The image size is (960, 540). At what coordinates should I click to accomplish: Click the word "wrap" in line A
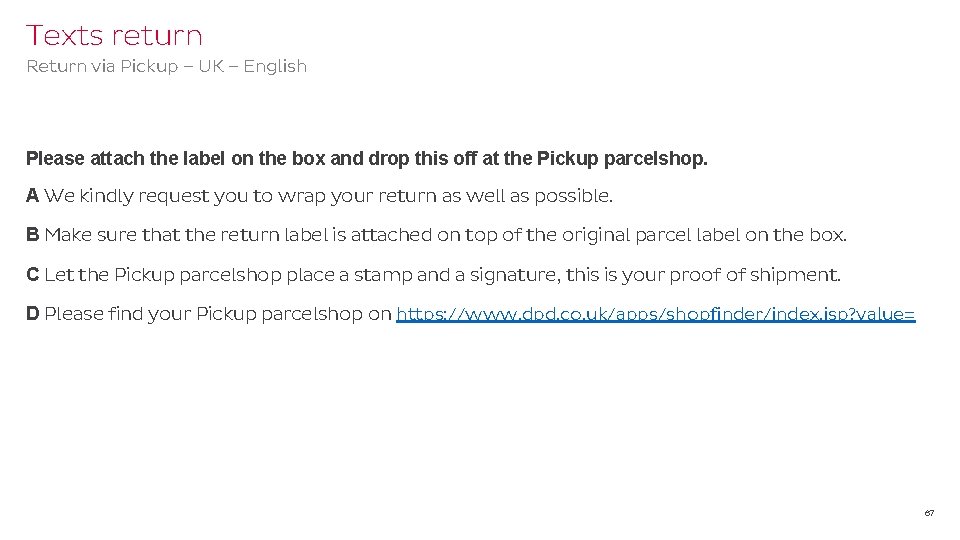tap(298, 196)
